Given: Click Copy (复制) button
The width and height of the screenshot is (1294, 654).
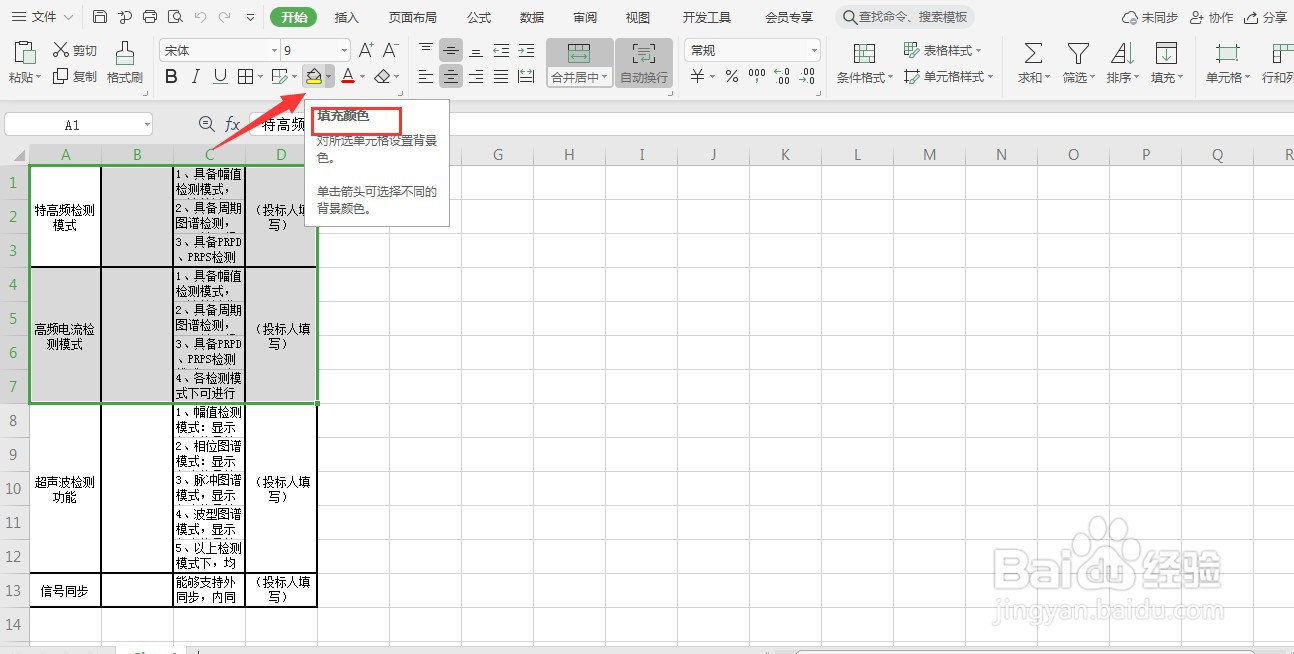Looking at the screenshot, I should 75,76.
